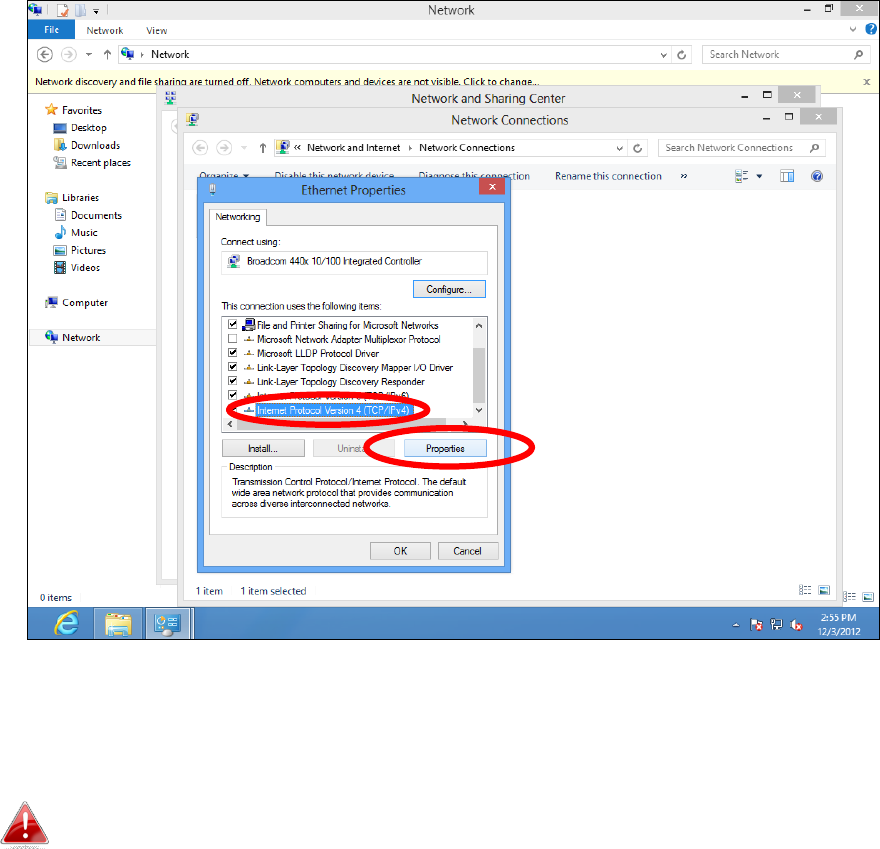Open File Explorer from the taskbar
This screenshot has height=849, width=880.
point(118,623)
